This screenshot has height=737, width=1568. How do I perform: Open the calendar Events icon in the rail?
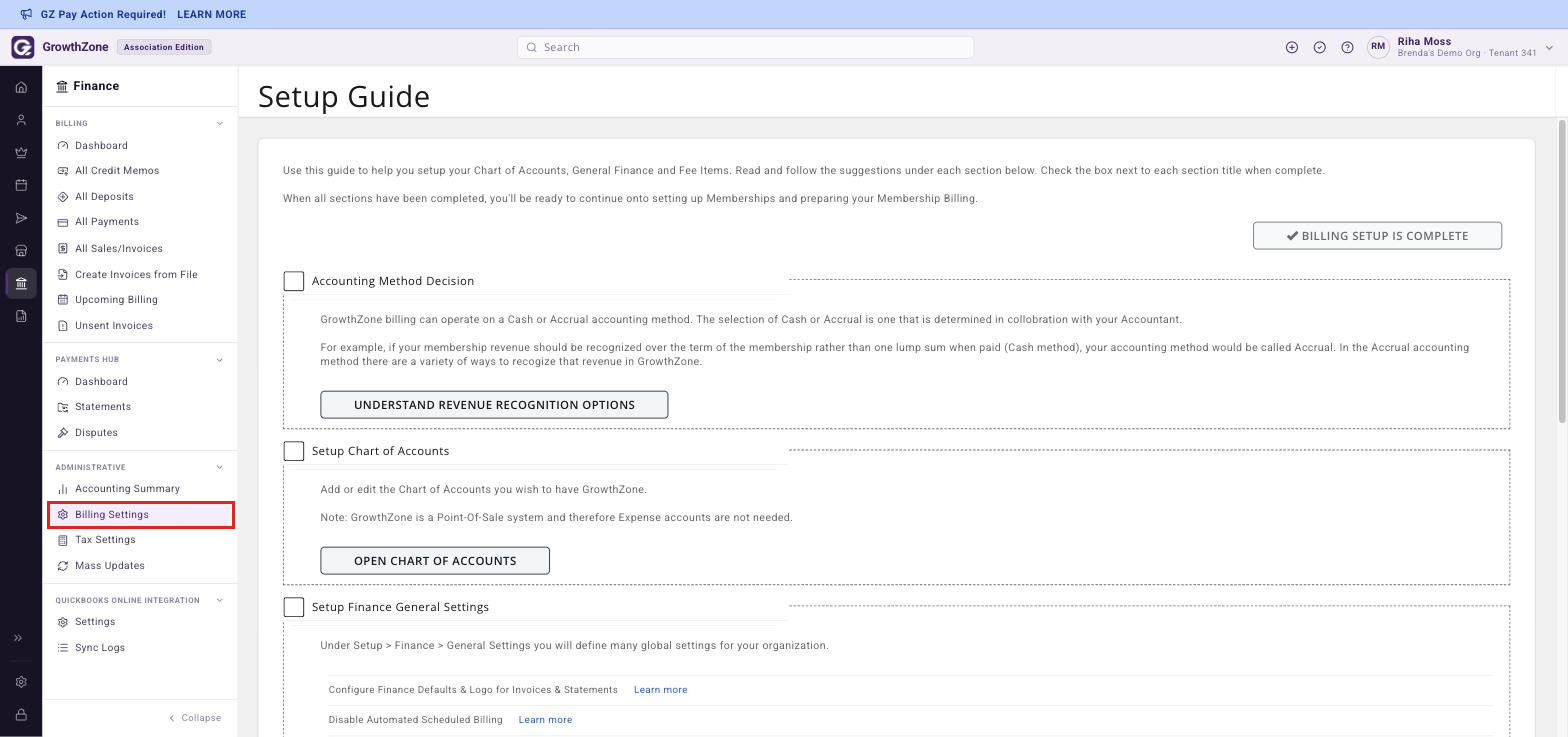coord(21,185)
